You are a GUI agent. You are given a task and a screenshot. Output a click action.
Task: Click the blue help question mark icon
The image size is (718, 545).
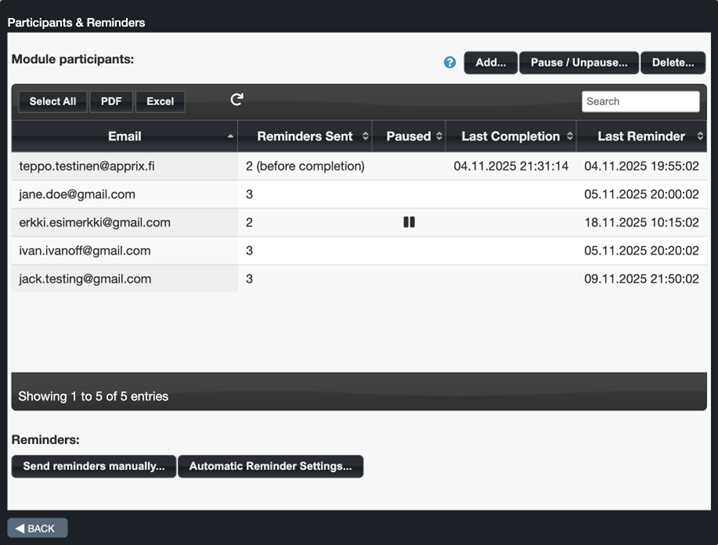450,62
